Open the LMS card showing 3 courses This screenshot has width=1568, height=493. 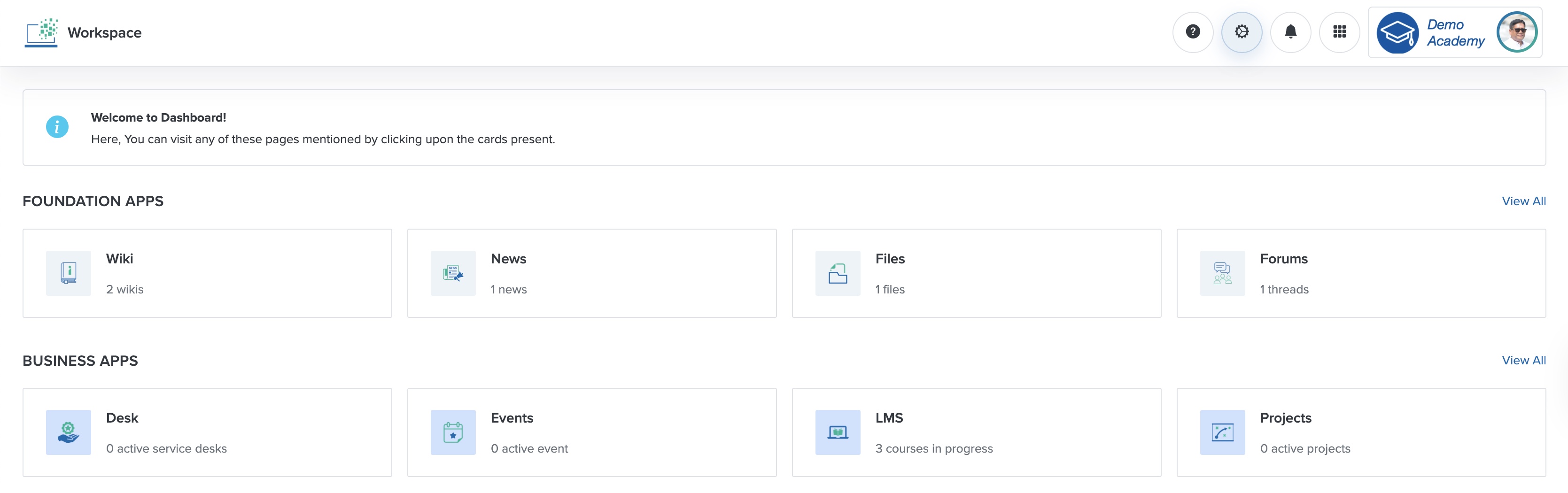977,432
